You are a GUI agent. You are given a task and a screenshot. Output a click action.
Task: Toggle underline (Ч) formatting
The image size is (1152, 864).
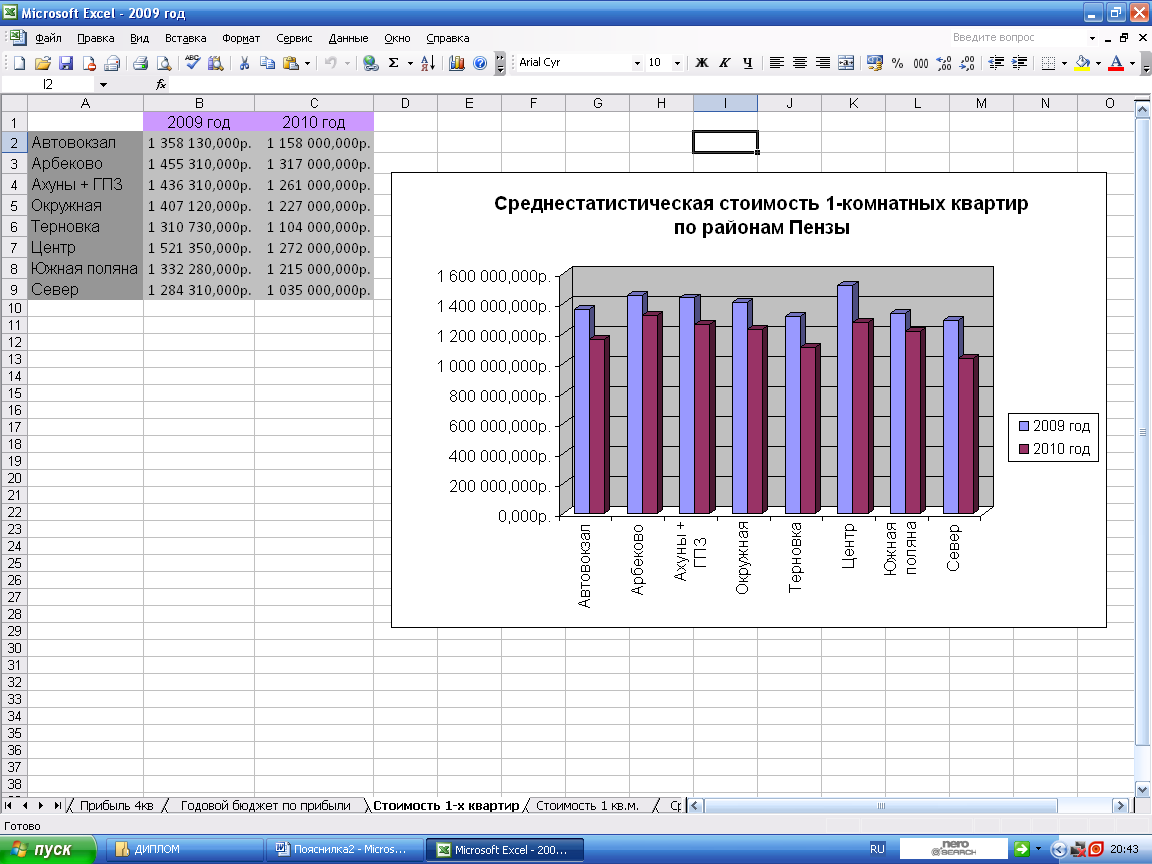(x=746, y=62)
